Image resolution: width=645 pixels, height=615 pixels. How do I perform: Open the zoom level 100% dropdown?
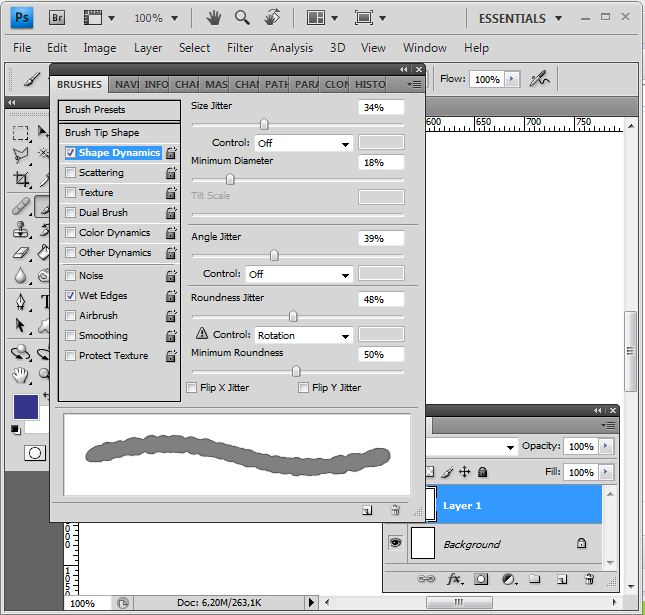(x=174, y=19)
